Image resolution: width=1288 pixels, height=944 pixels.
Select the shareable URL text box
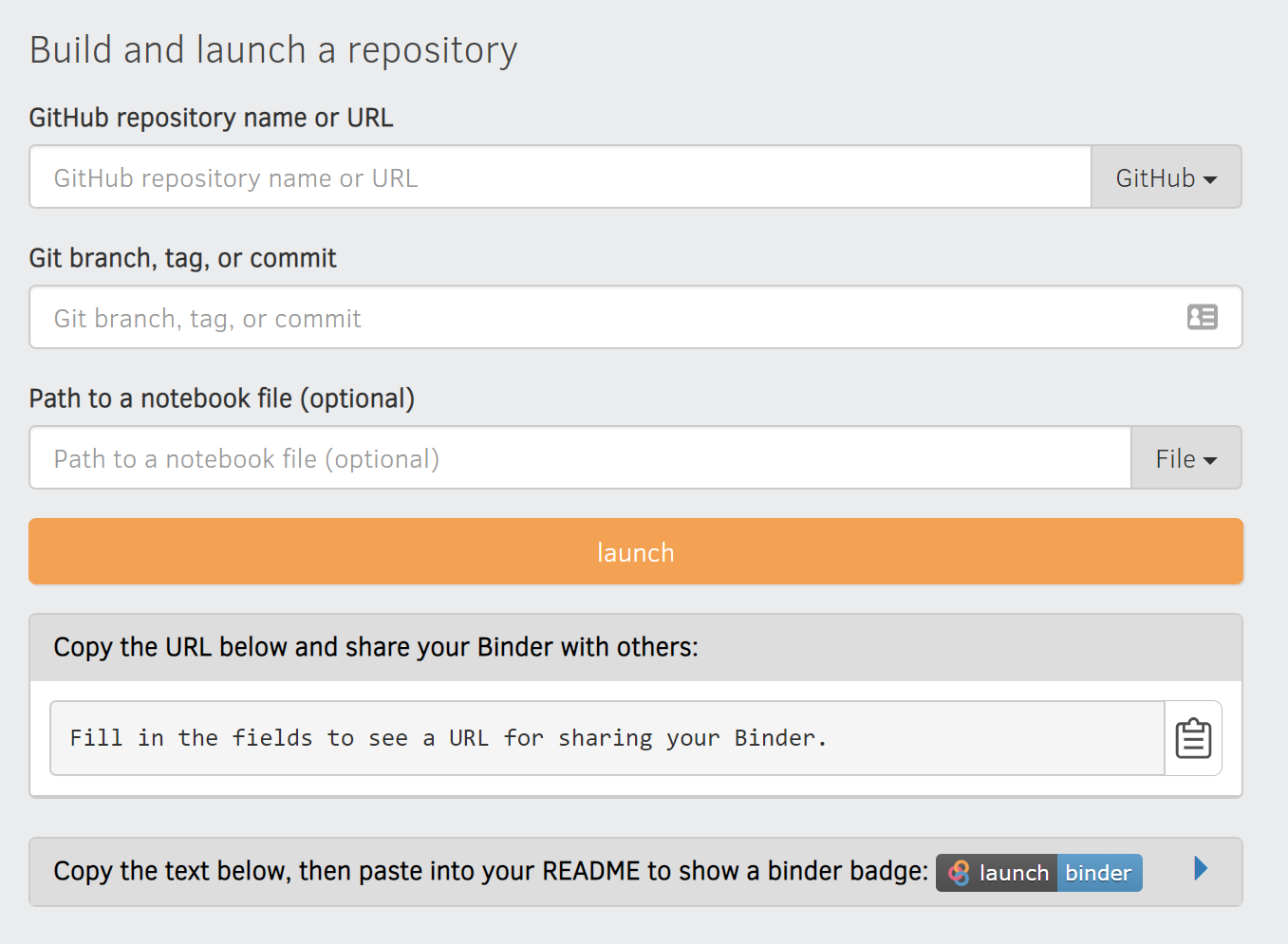coord(607,738)
